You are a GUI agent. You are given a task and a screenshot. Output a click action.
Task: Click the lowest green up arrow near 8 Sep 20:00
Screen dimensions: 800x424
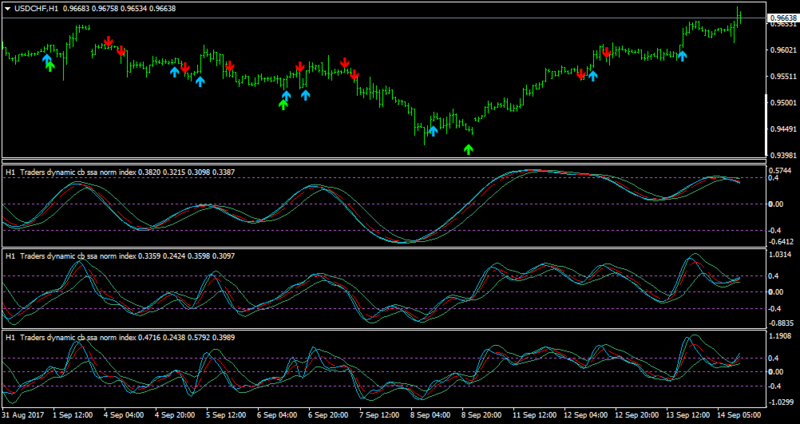[x=468, y=149]
